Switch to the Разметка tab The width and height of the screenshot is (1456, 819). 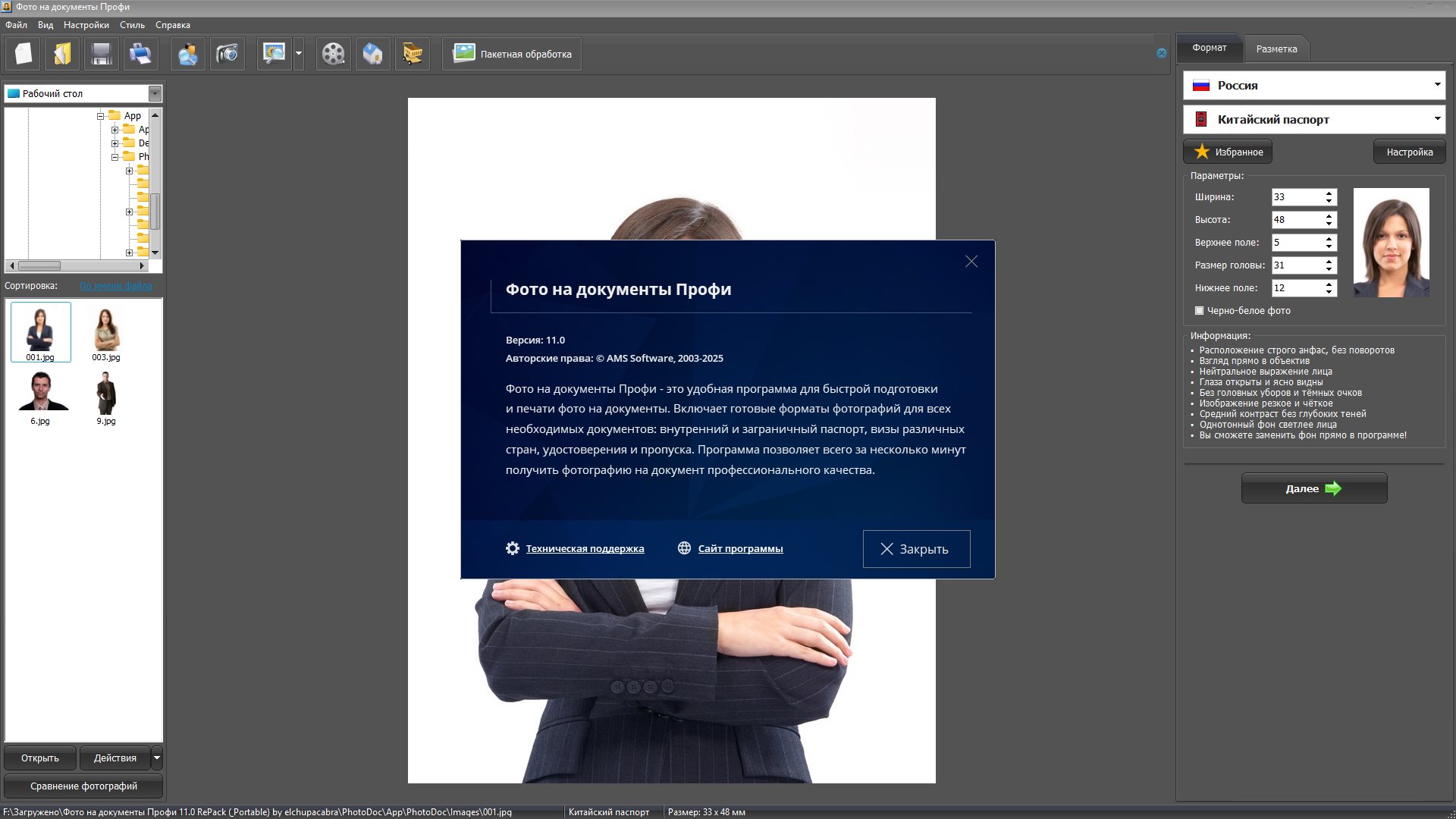pos(1276,49)
